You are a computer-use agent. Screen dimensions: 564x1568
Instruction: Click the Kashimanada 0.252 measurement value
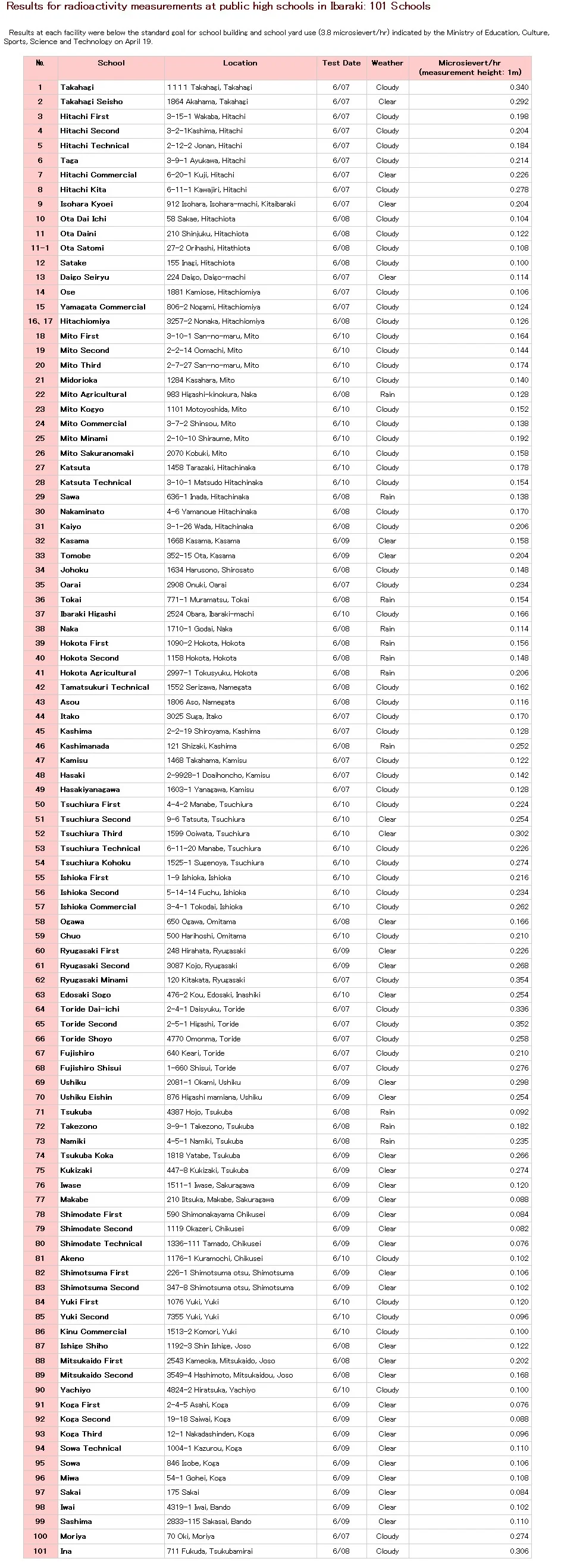(x=519, y=746)
